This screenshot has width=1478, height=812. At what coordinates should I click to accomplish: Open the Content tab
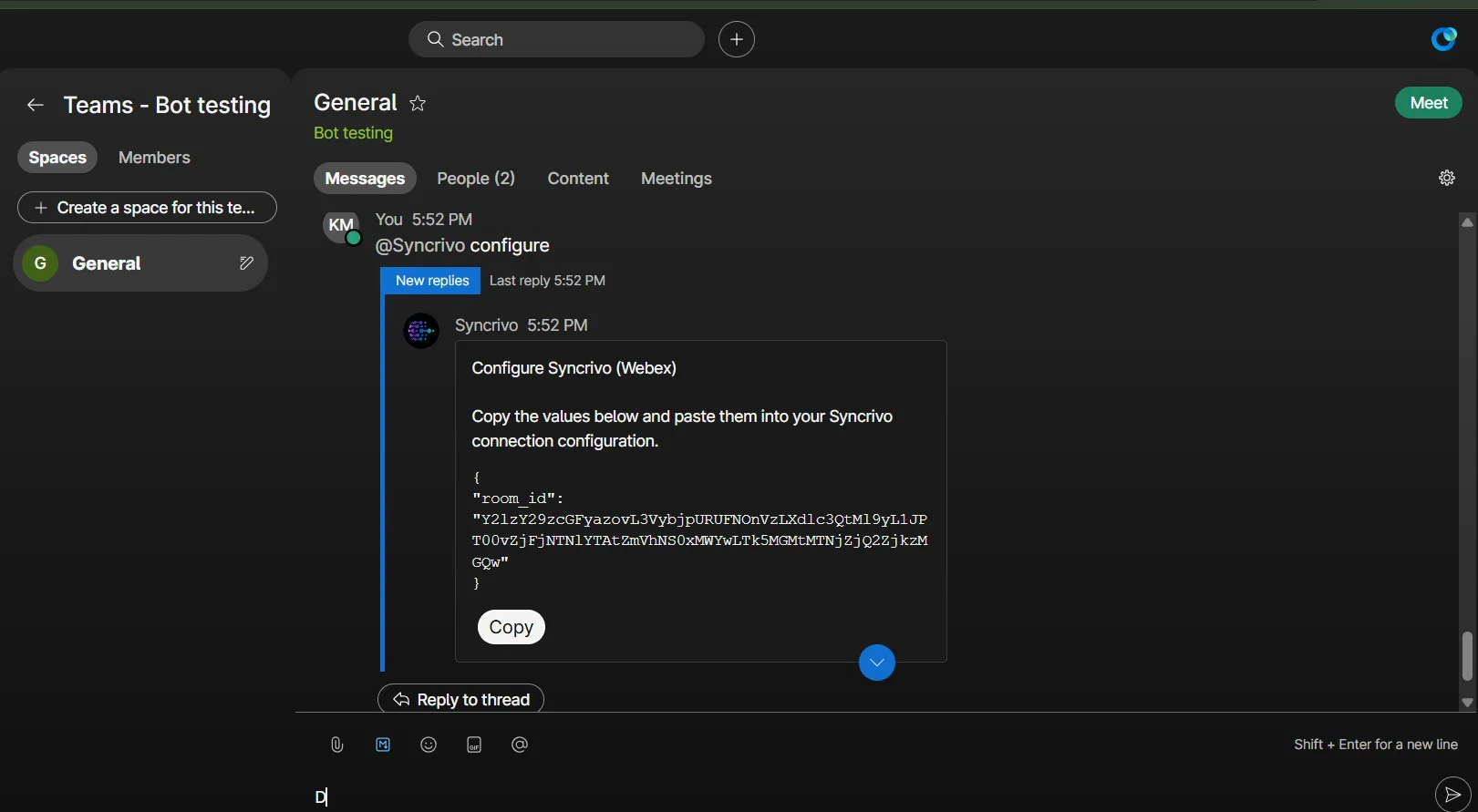pos(578,179)
